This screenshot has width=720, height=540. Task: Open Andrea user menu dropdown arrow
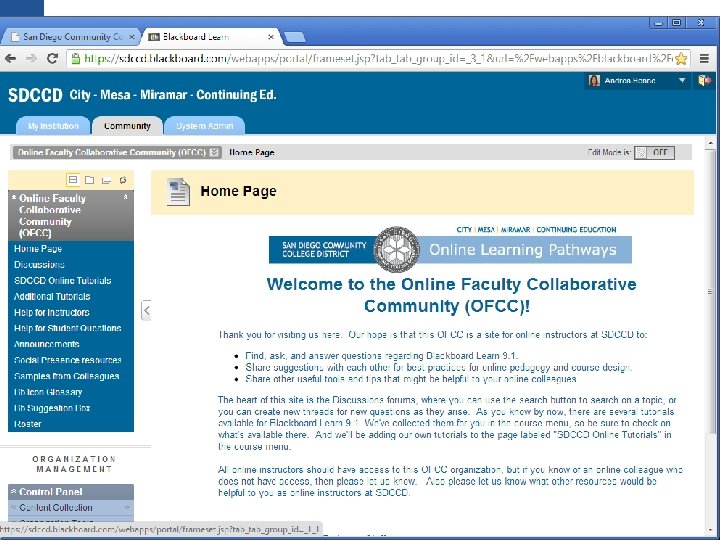pos(682,80)
